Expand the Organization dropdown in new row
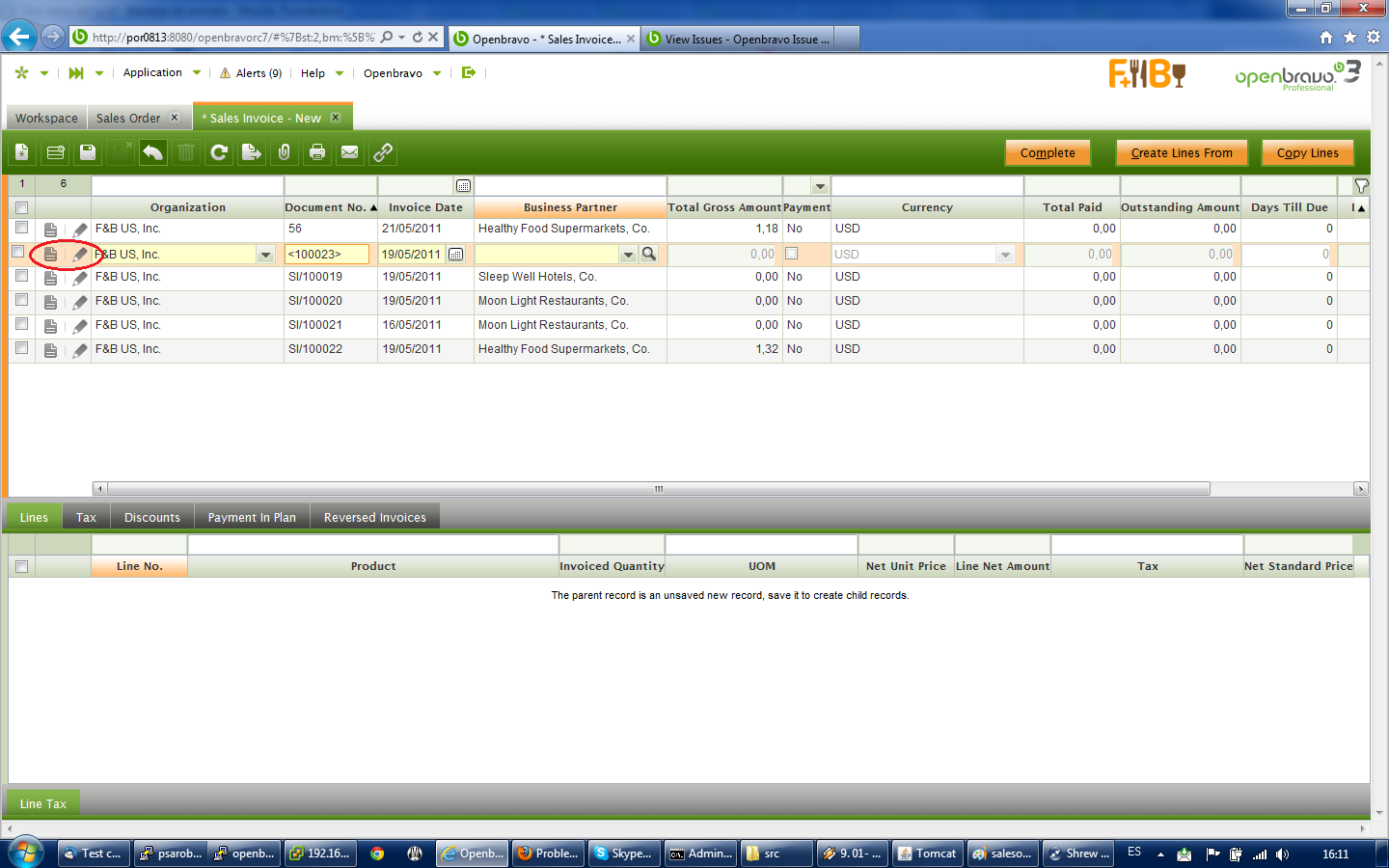Screen dimensions: 1389x868 click(266, 255)
